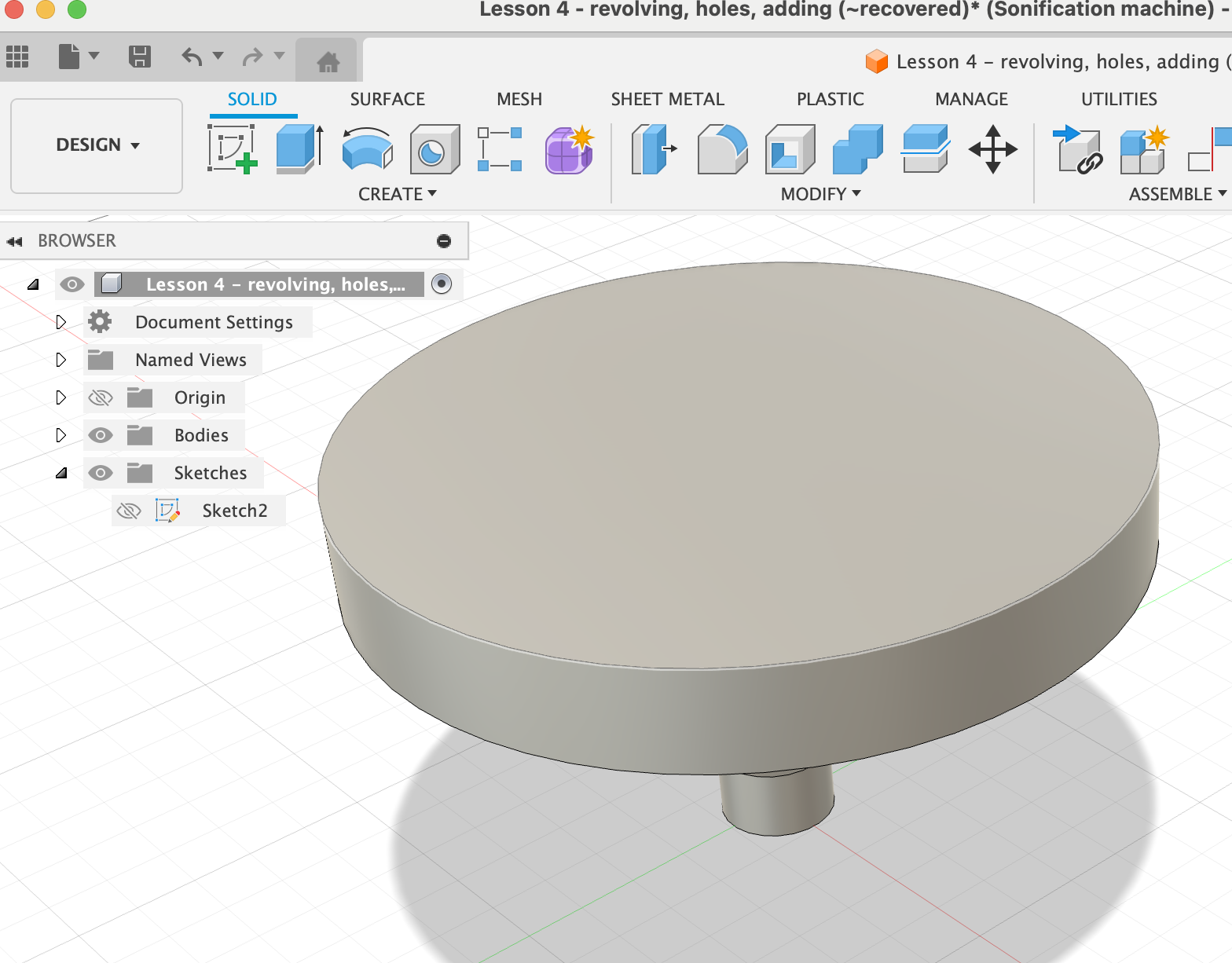This screenshot has width=1232, height=963.
Task: Hide the Bodies folder visibility
Action: [x=101, y=435]
